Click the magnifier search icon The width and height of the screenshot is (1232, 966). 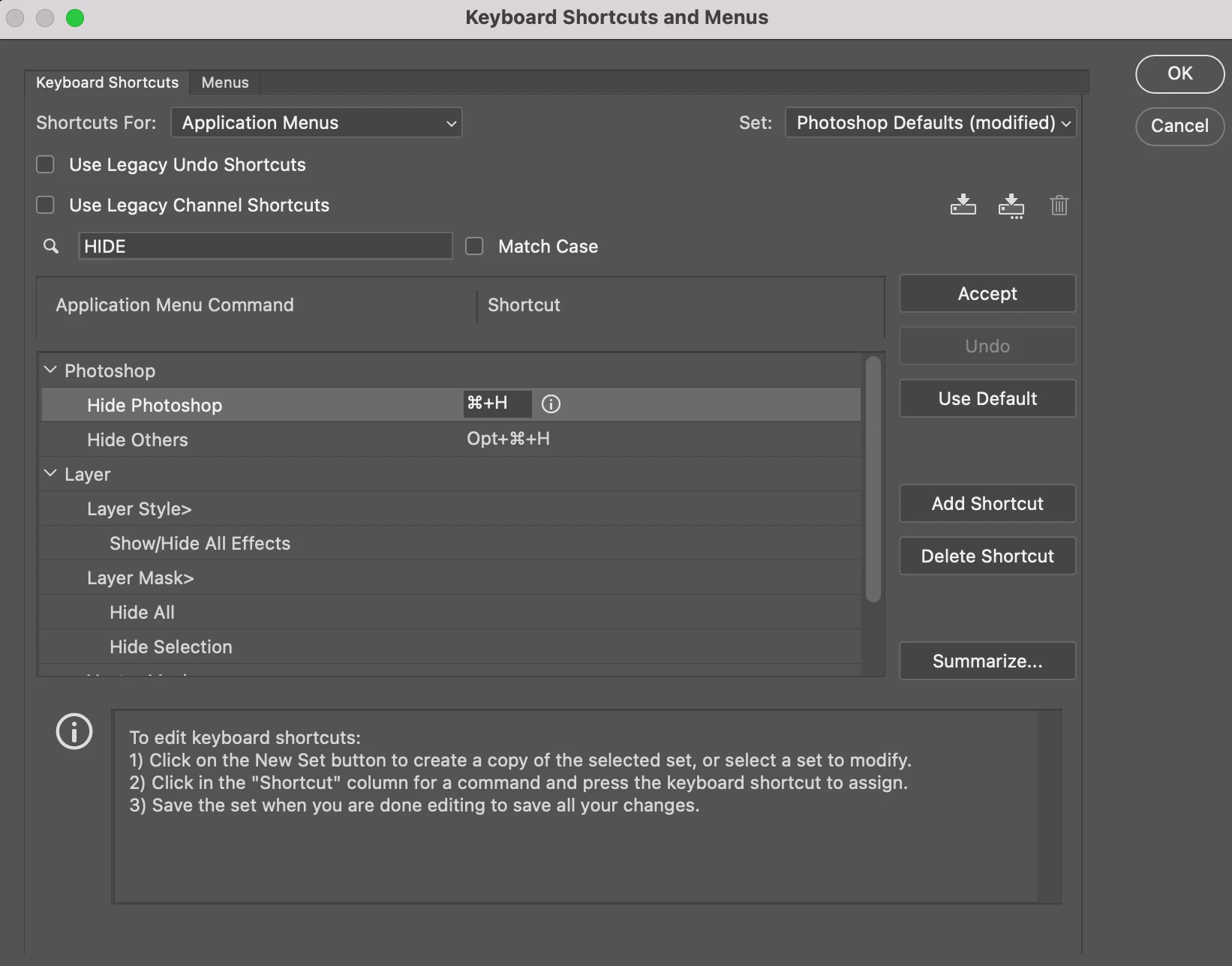click(51, 246)
